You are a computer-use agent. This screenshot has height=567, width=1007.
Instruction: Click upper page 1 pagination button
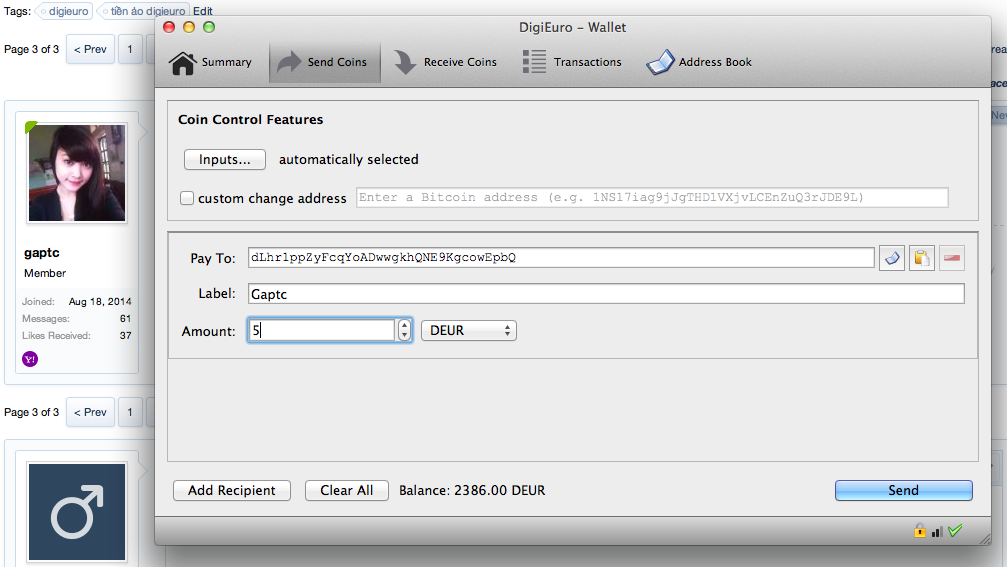coord(130,49)
